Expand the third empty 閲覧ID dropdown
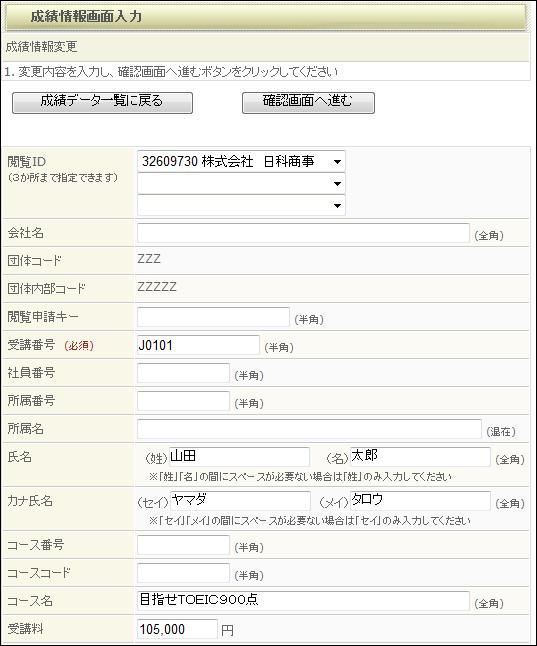 [241, 205]
